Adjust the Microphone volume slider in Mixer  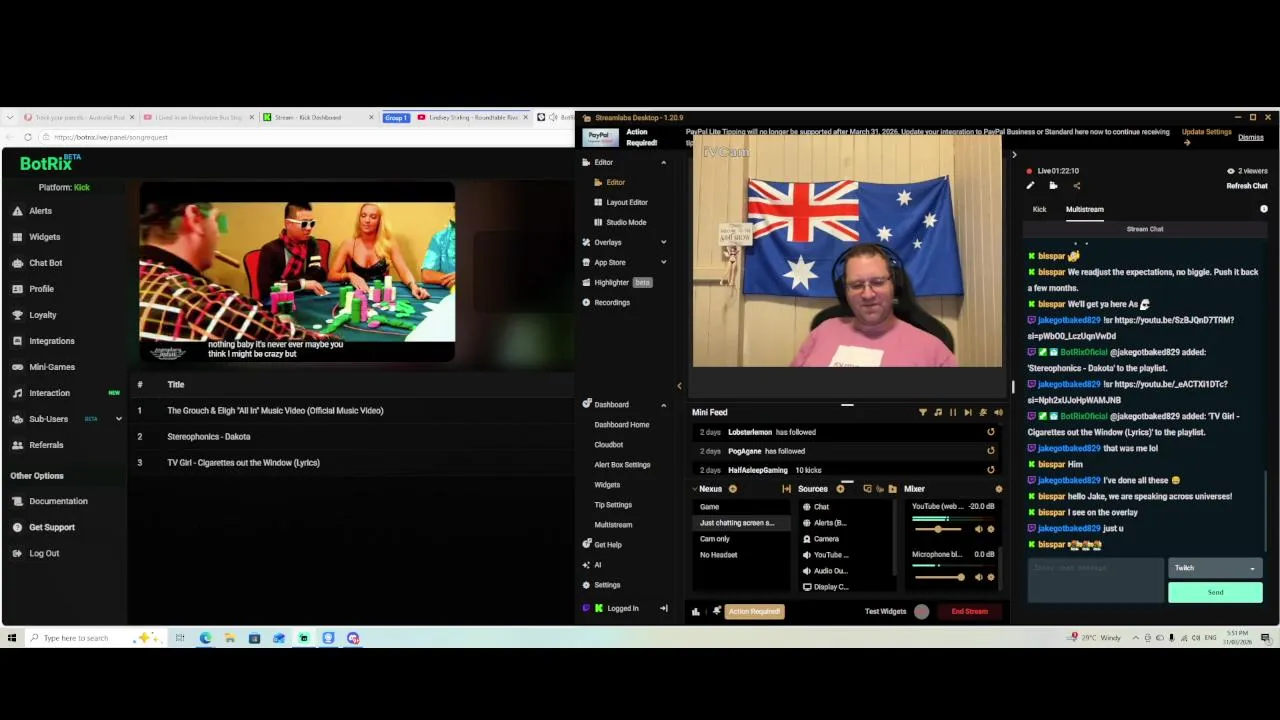coord(938,577)
